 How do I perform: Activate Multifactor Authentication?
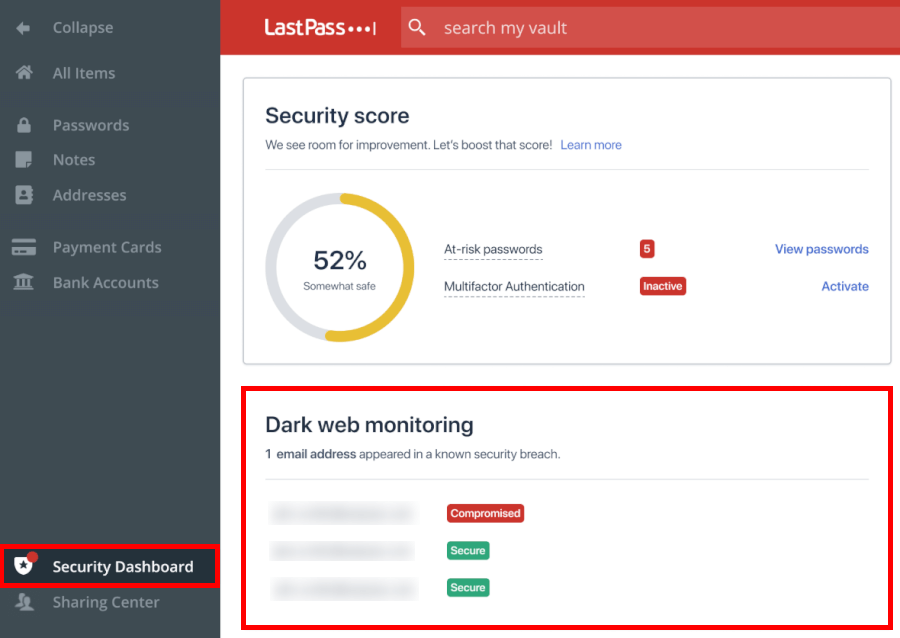pos(845,286)
